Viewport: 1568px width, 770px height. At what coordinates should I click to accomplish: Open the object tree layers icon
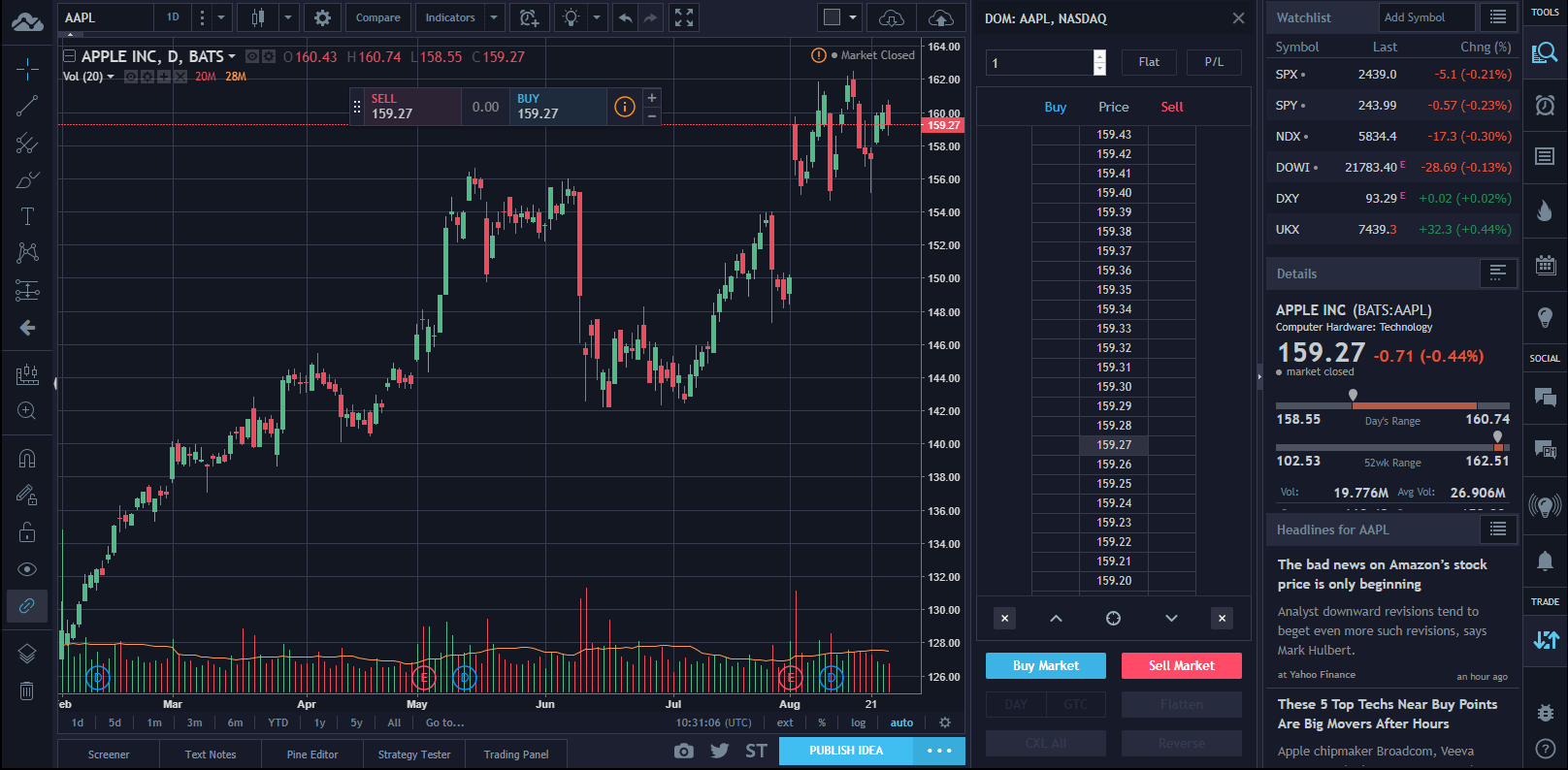click(x=27, y=654)
